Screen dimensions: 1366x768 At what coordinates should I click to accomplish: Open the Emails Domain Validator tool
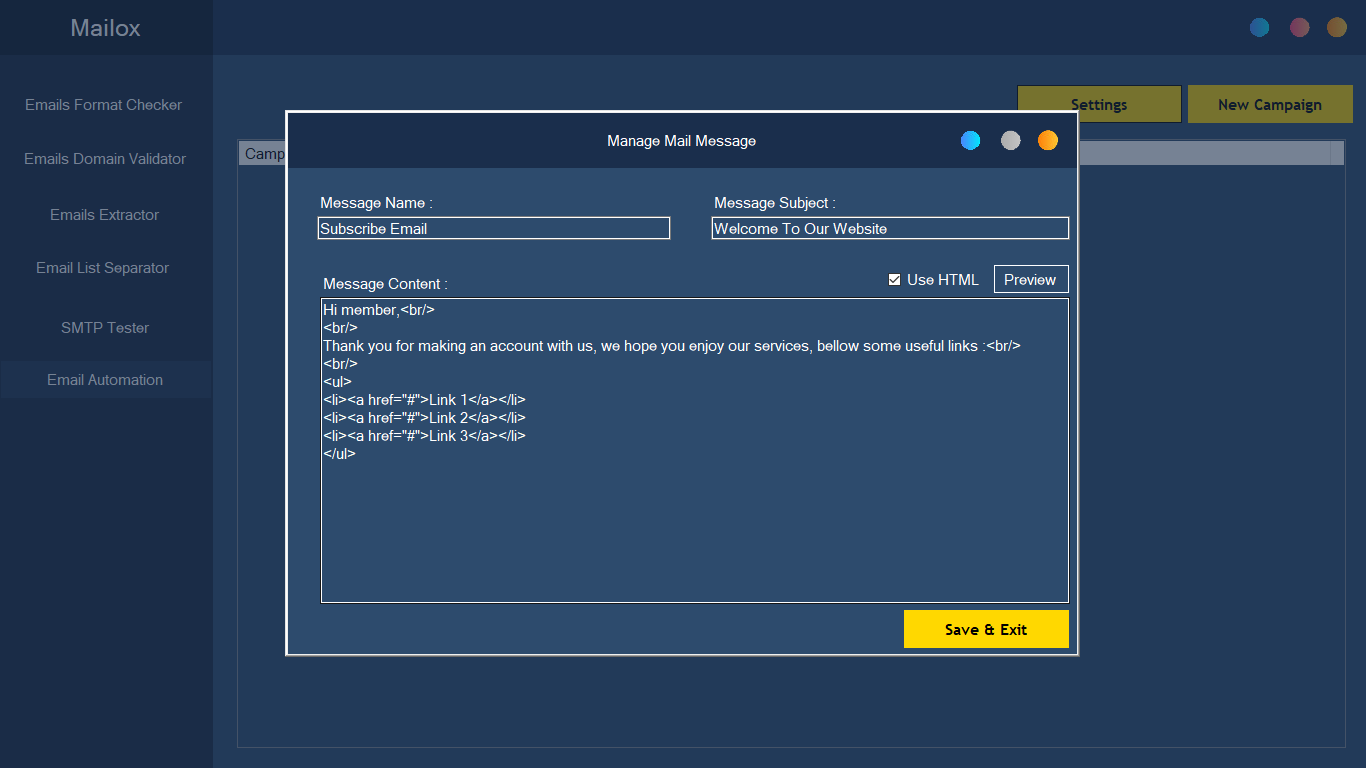[105, 158]
